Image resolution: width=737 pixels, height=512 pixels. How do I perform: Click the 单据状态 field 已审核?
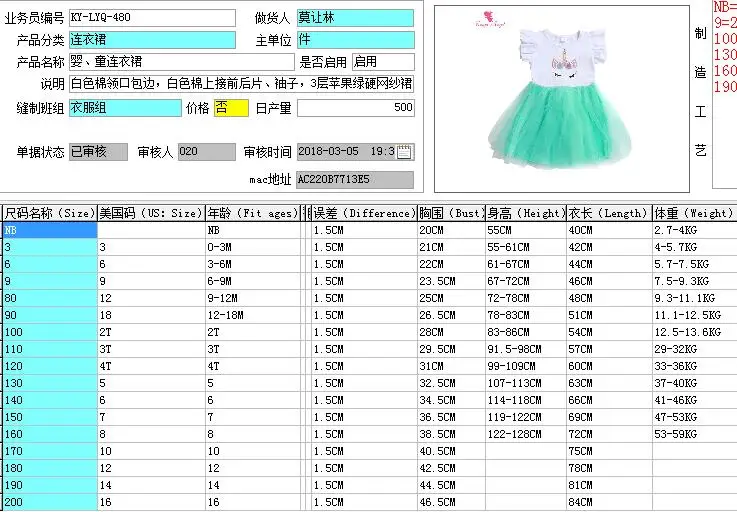click(x=98, y=152)
